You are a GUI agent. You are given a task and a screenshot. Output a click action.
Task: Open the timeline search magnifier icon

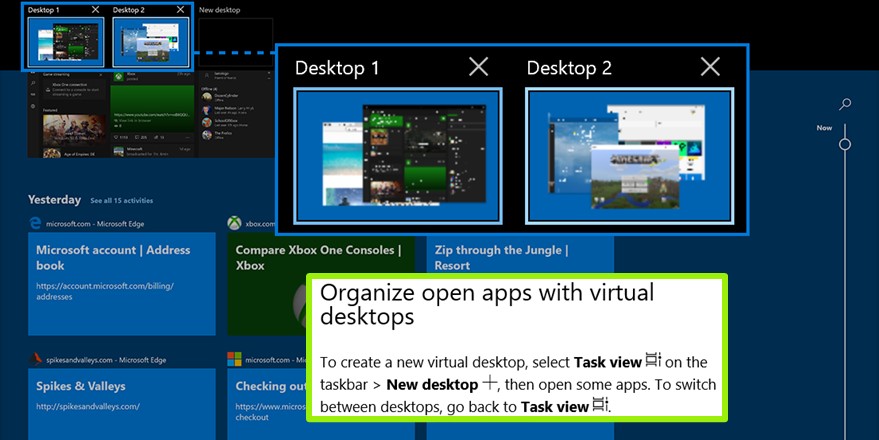(x=845, y=104)
